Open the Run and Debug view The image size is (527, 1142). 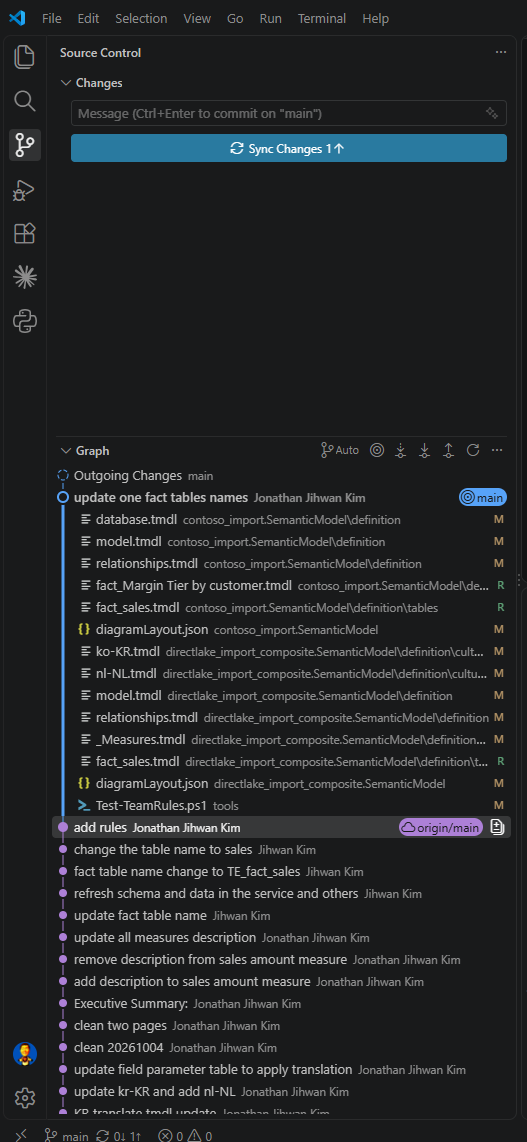pyautogui.click(x=25, y=190)
